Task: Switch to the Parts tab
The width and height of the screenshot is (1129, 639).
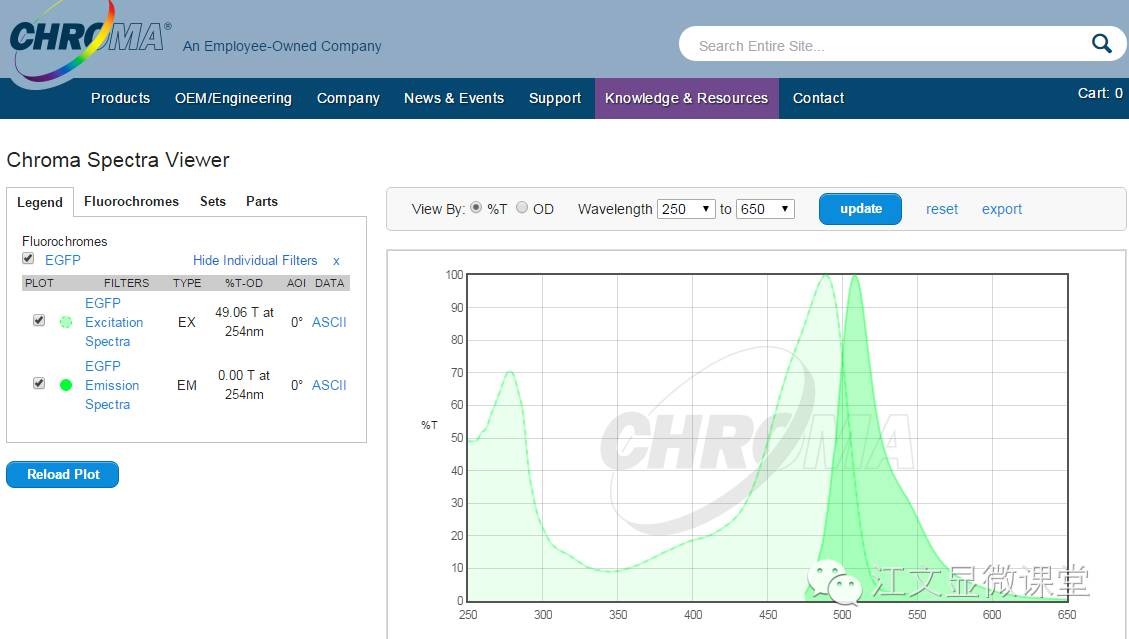Action: pyautogui.click(x=261, y=202)
